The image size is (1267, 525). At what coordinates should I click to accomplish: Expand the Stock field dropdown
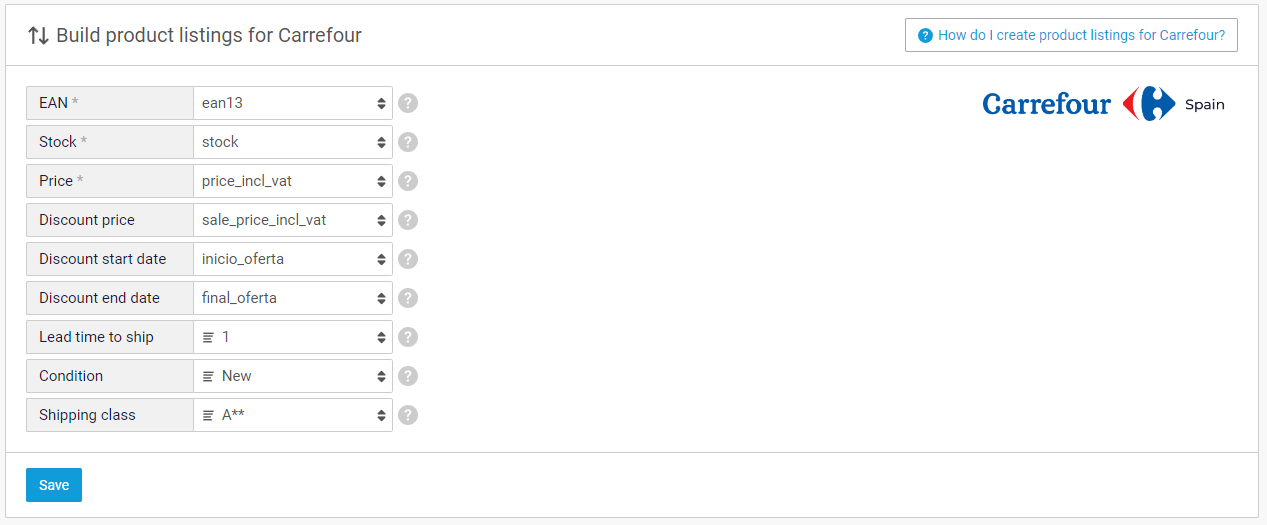pos(293,142)
